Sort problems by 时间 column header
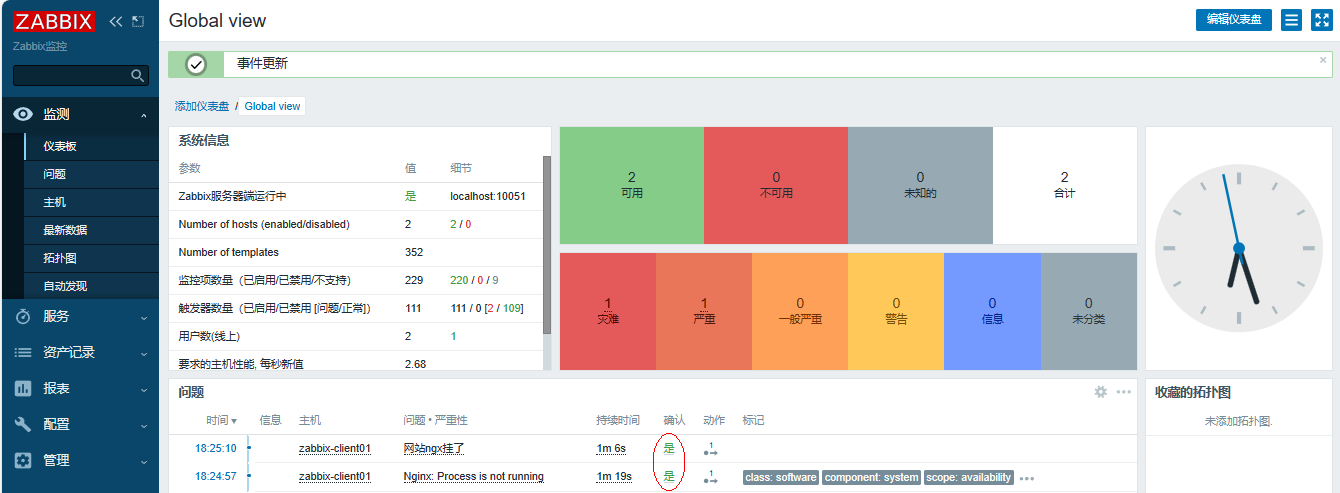Viewport: 1340px width, 493px height. coord(220,420)
